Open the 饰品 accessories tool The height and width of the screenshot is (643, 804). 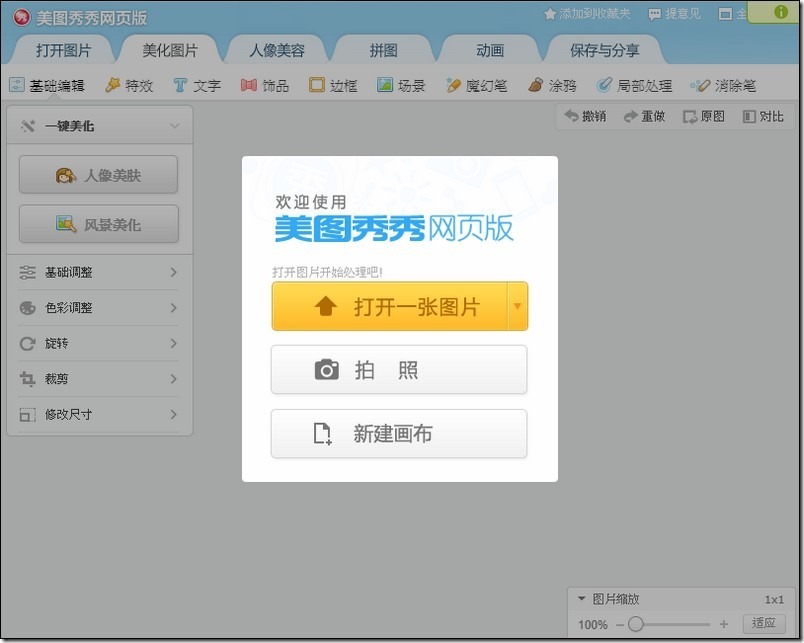pos(265,85)
